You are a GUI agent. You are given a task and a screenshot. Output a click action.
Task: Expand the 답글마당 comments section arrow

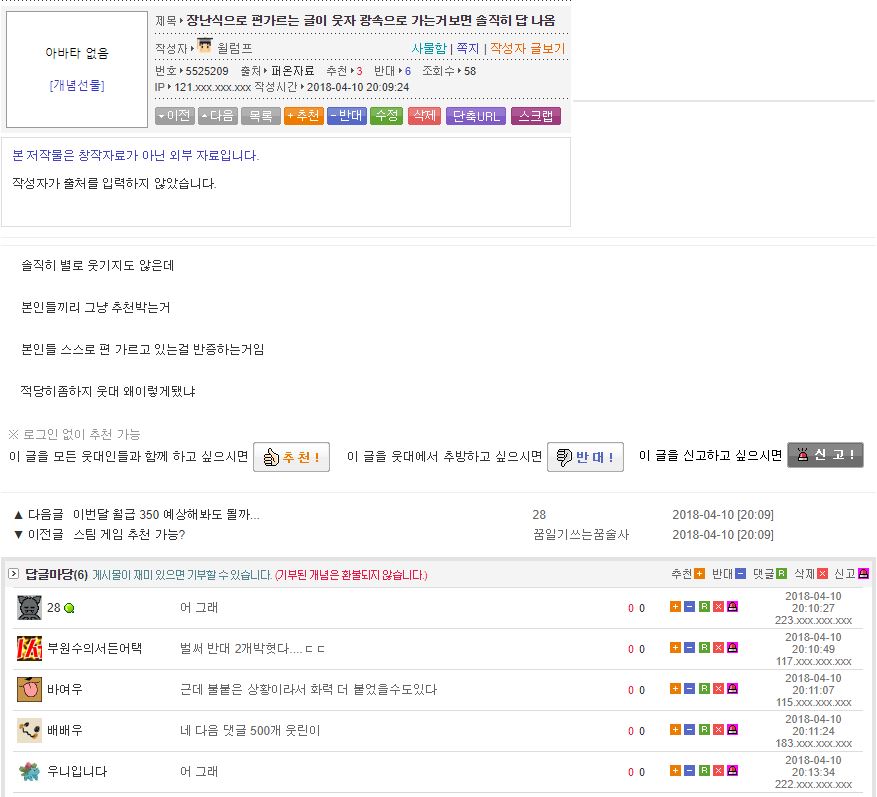(x=13, y=574)
